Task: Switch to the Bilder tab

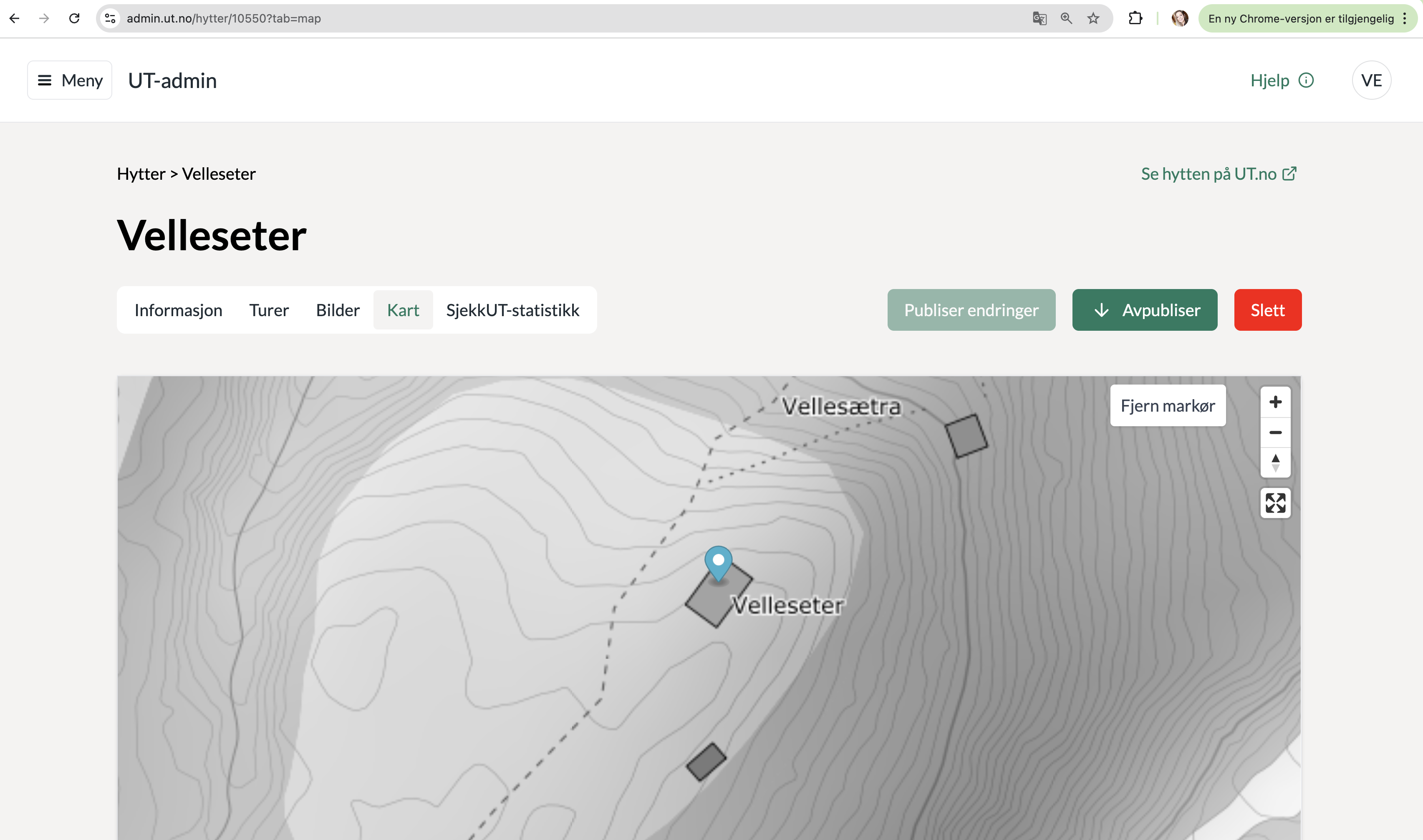Action: pyautogui.click(x=338, y=310)
